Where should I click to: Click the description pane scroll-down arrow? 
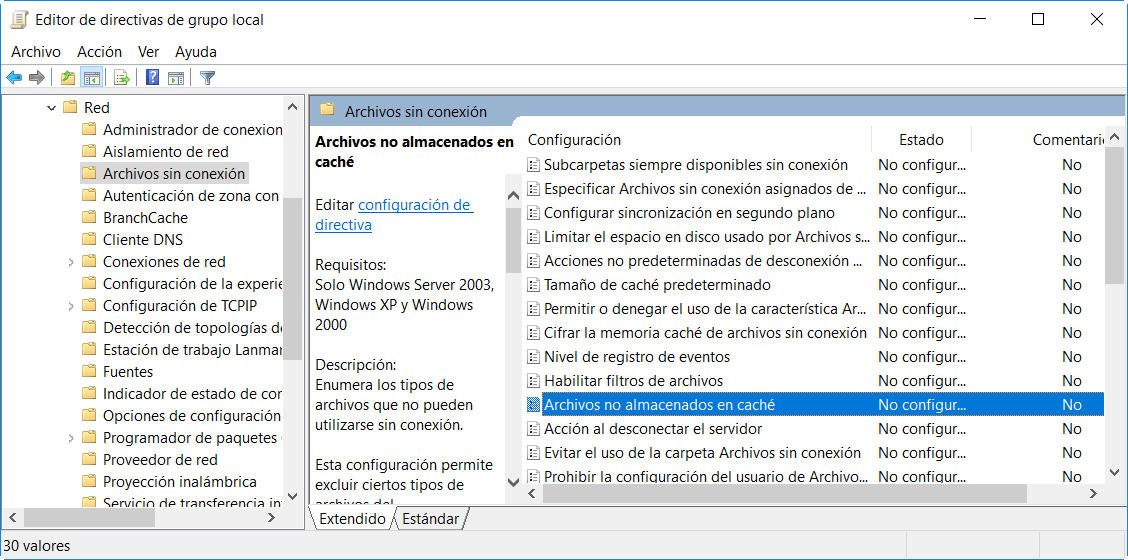pos(514,482)
